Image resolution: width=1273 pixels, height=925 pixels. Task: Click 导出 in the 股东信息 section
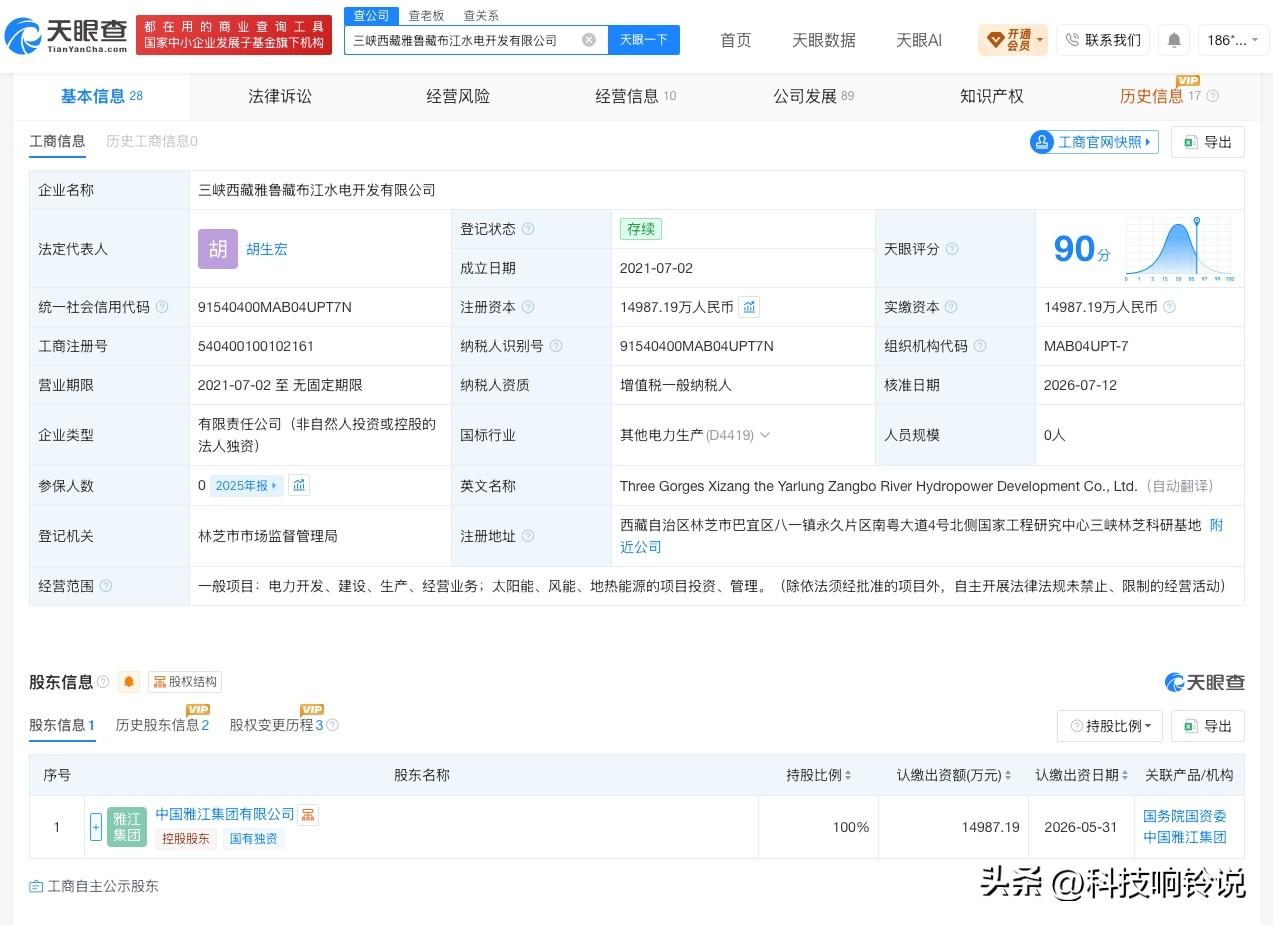pos(1208,726)
